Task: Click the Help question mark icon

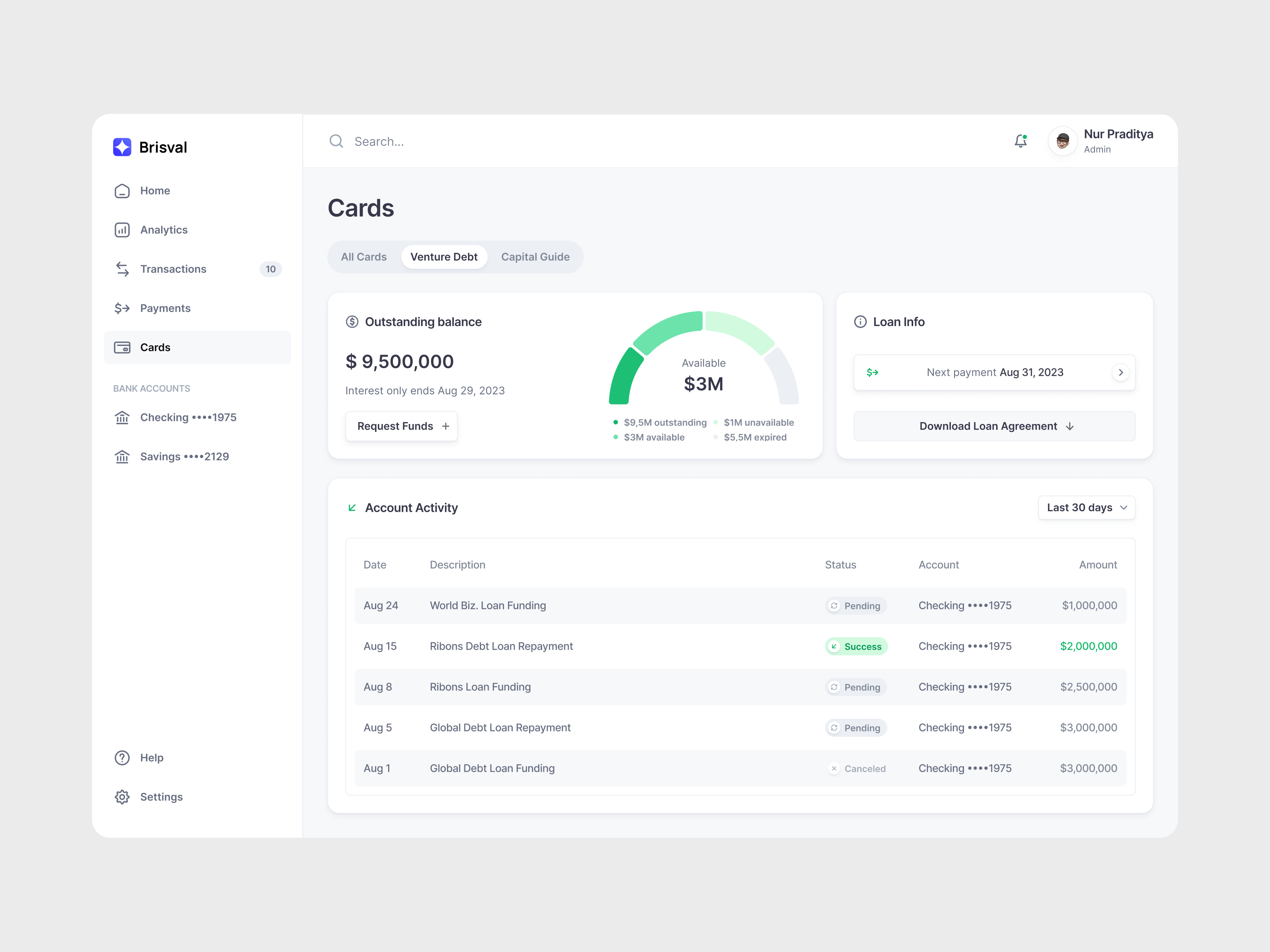Action: 122,758
